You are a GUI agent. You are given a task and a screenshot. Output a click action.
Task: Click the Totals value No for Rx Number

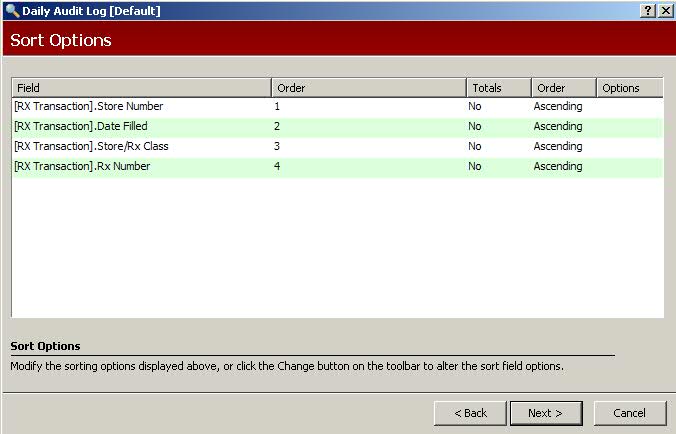click(475, 167)
